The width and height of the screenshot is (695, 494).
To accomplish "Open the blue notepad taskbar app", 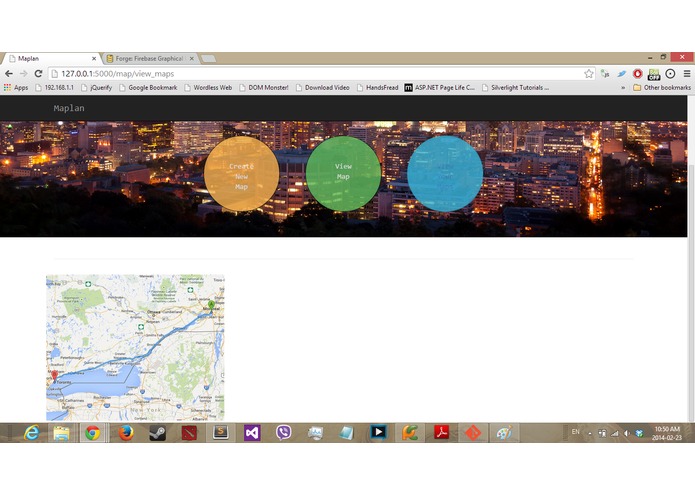I will pos(347,432).
